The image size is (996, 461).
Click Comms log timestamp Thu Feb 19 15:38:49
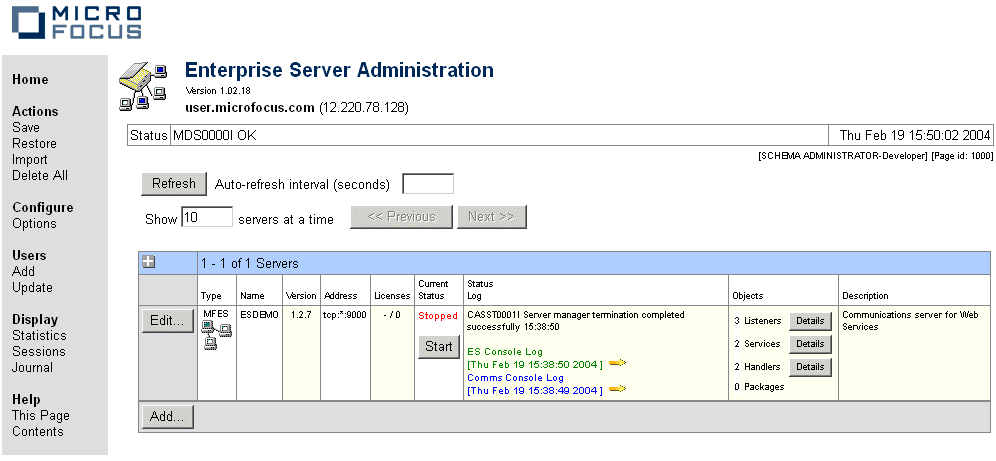coord(535,391)
